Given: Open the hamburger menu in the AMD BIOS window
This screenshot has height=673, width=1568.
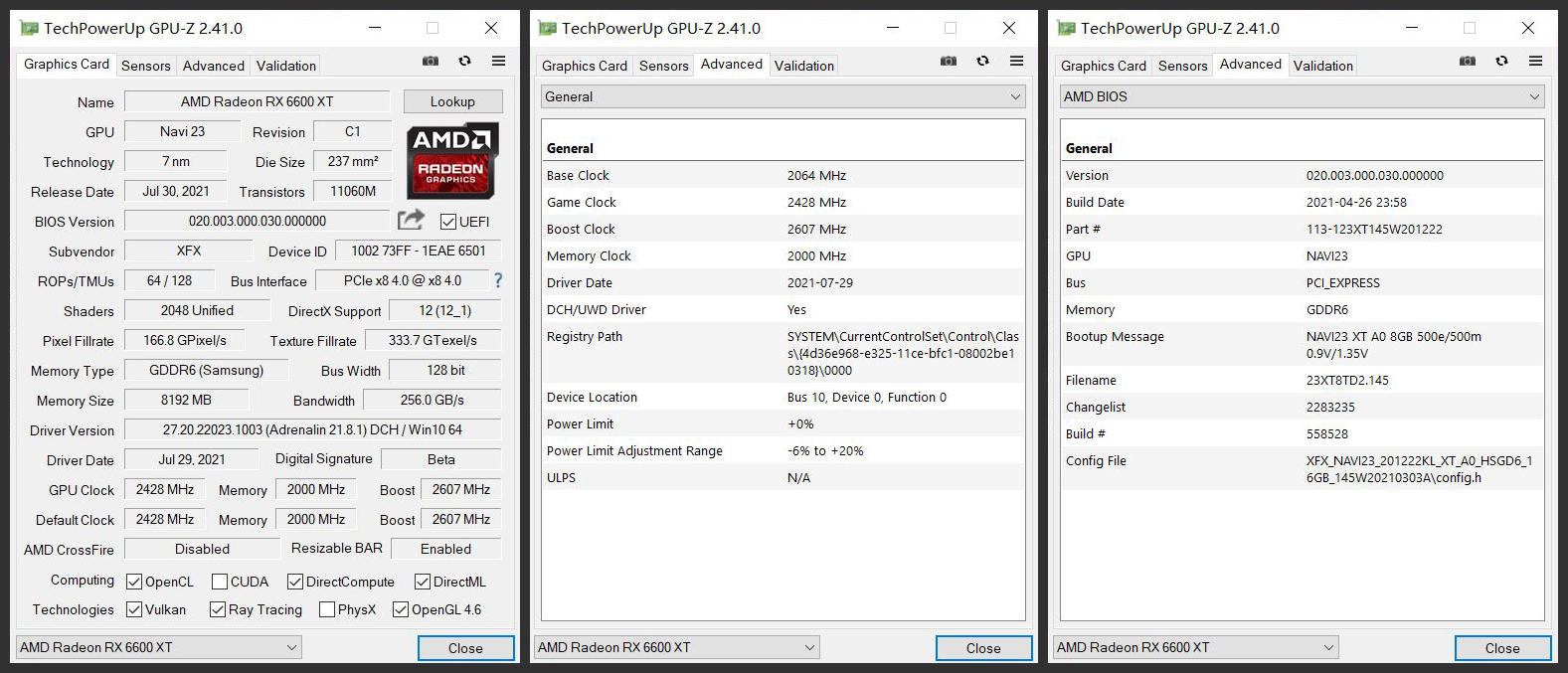Looking at the screenshot, I should (1535, 62).
